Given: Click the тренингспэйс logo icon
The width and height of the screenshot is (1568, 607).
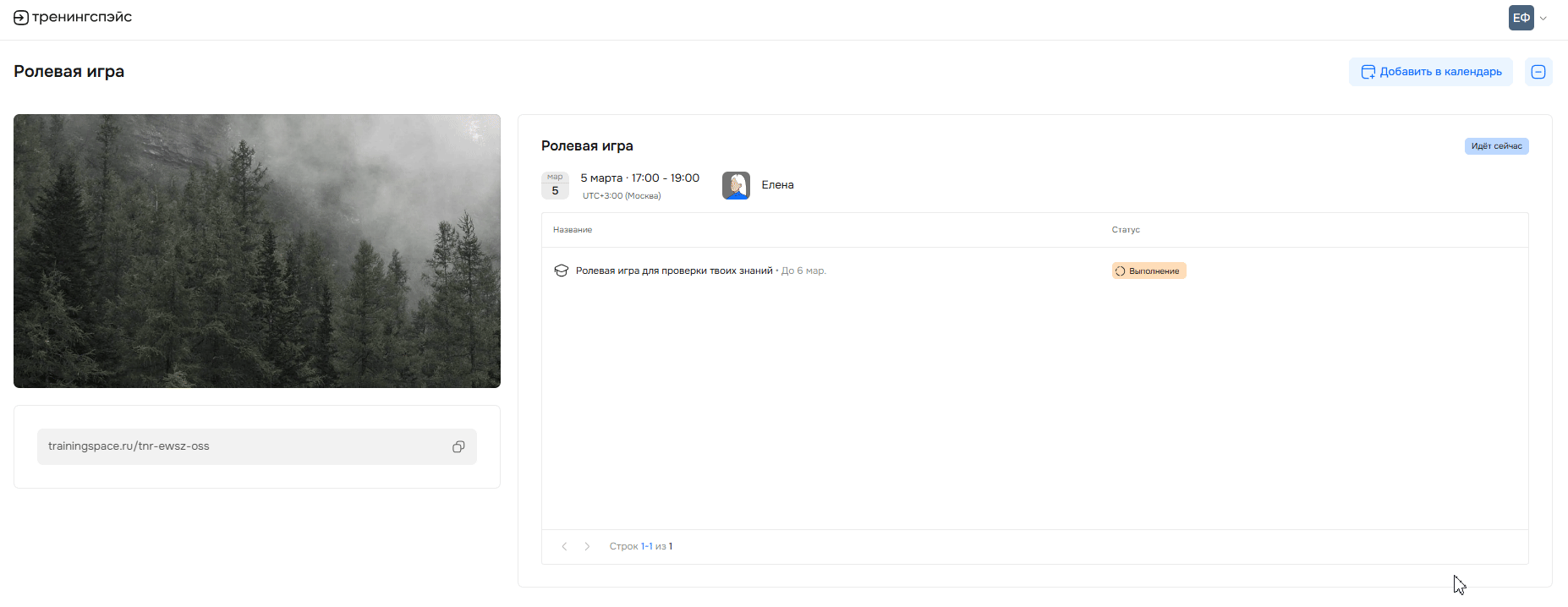Looking at the screenshot, I should 21,18.
